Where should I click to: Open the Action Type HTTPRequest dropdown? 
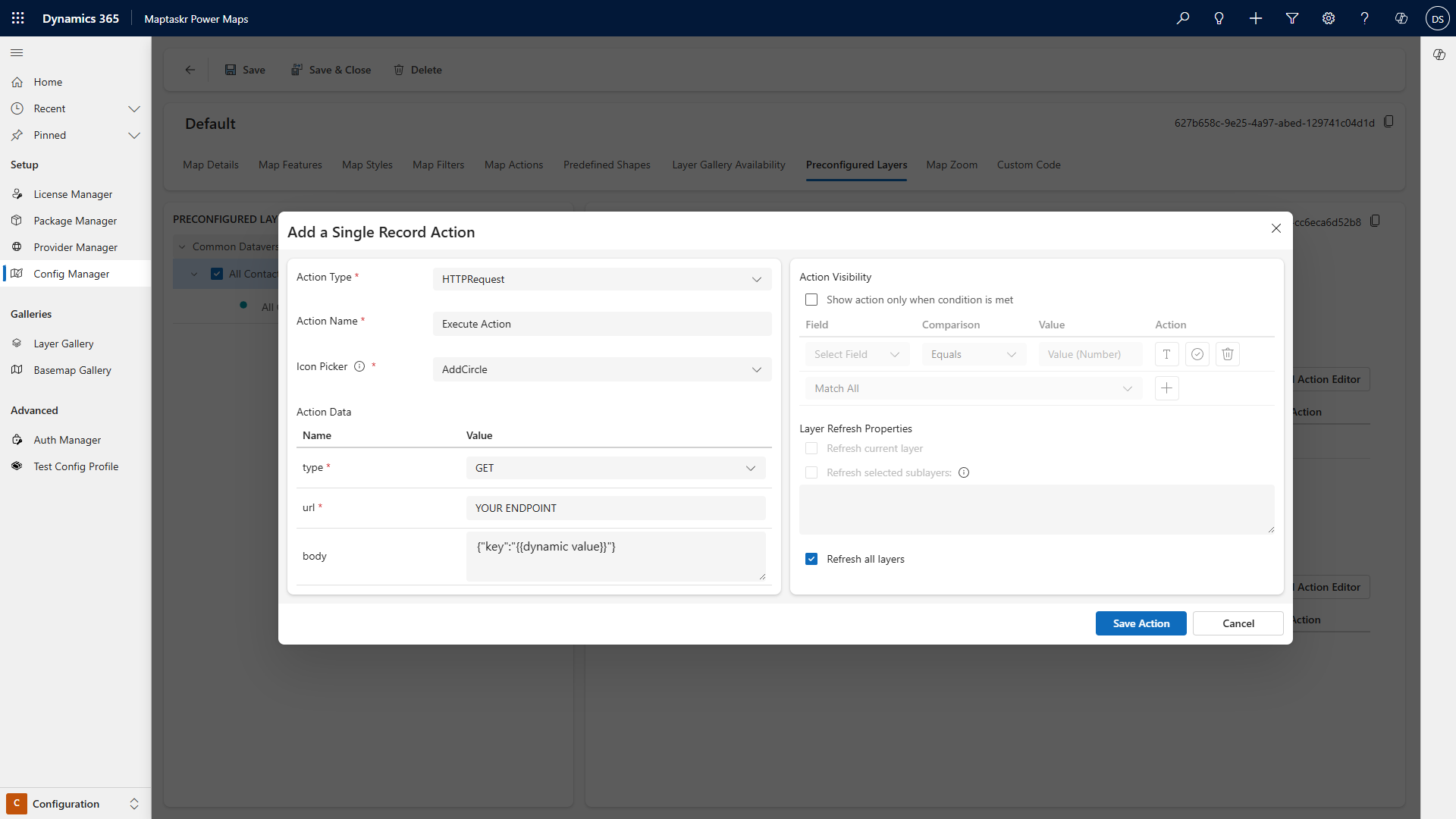[601, 279]
